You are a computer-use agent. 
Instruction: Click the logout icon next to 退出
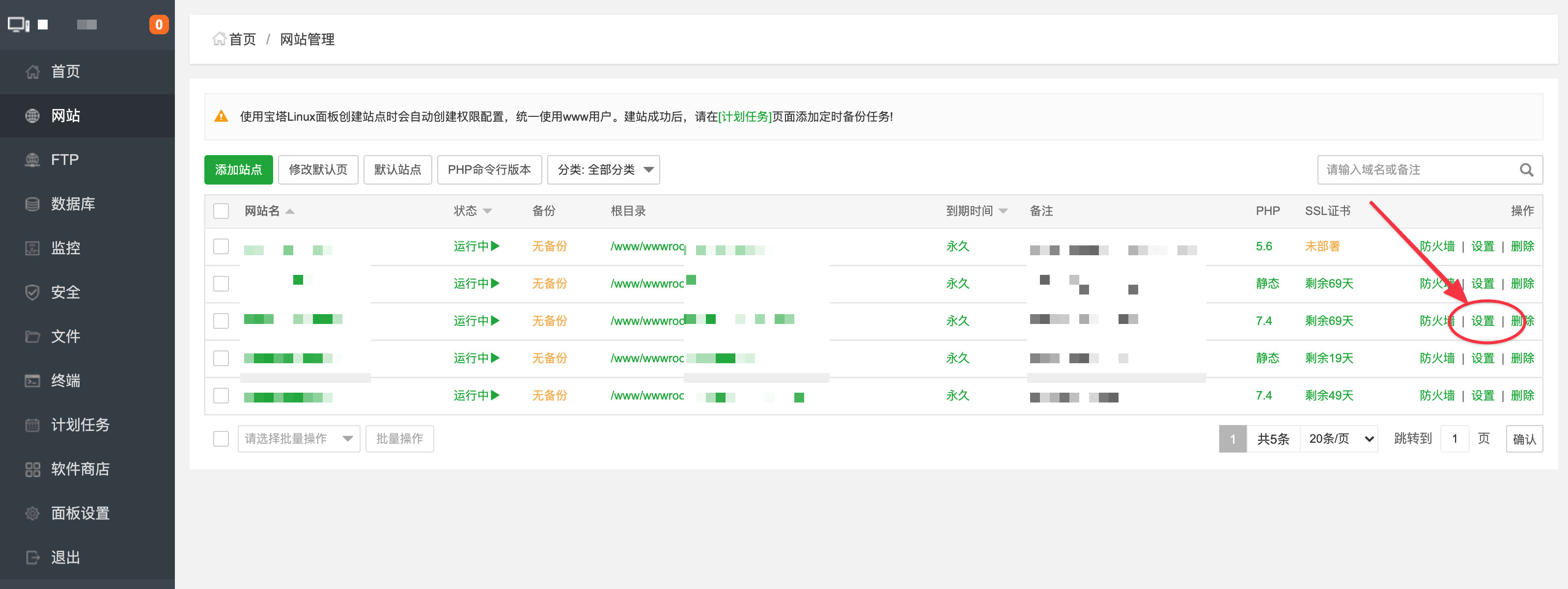tap(33, 558)
